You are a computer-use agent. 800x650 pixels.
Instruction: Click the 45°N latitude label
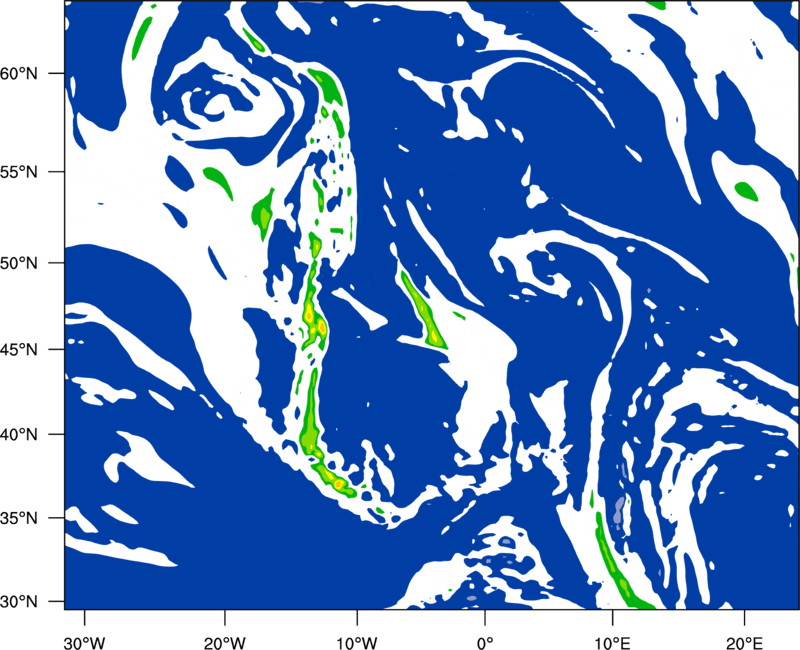pyautogui.click(x=19, y=349)
